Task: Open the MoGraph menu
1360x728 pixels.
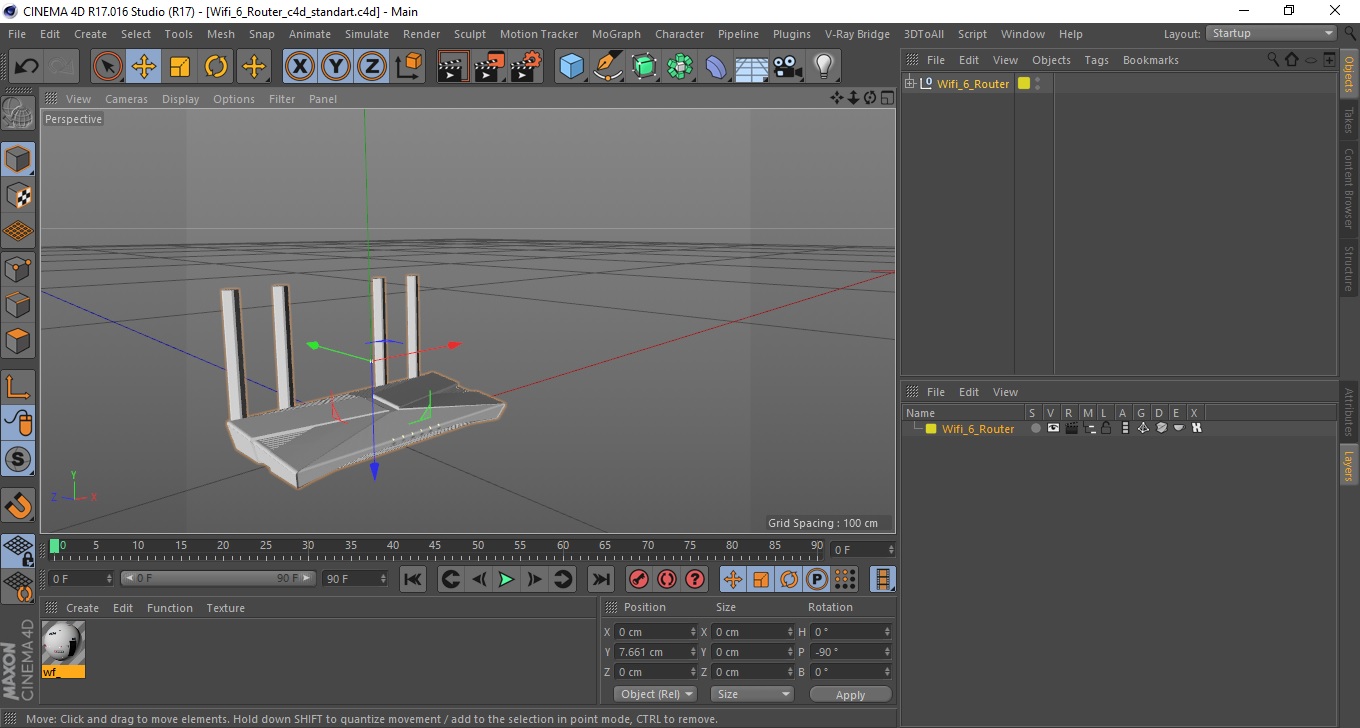Action: click(616, 34)
